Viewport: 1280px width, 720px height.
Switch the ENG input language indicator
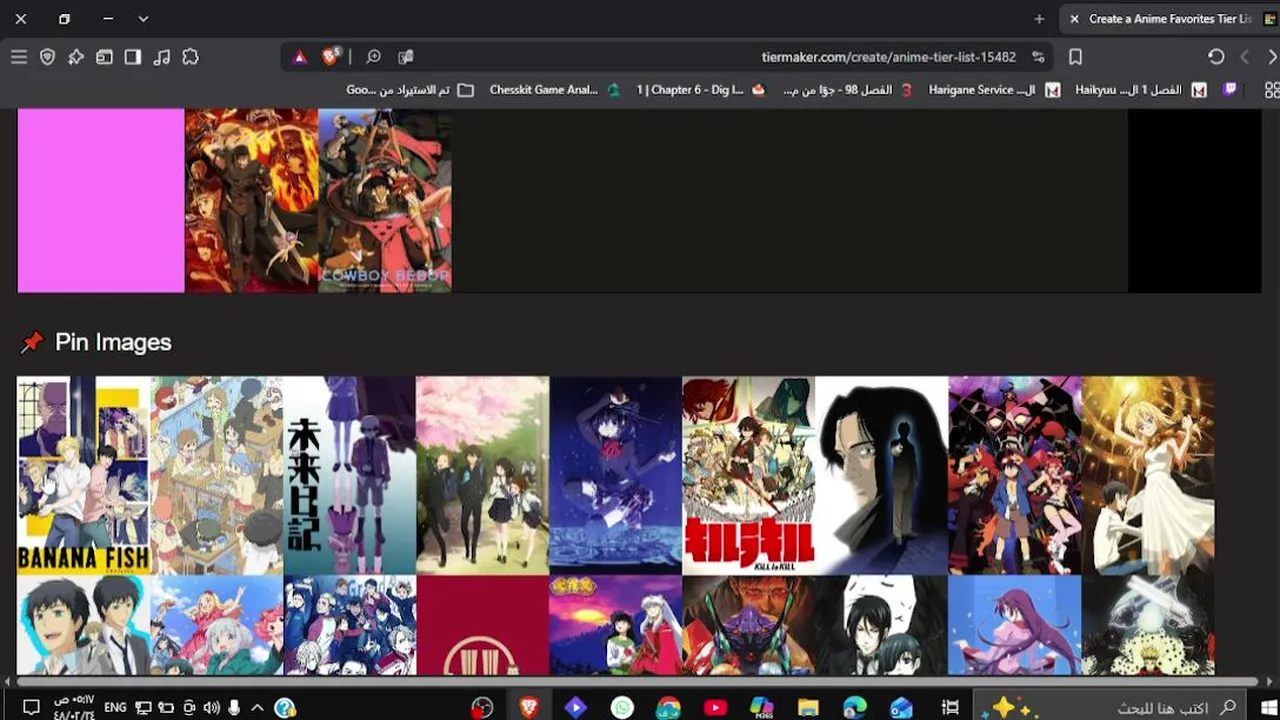point(115,708)
